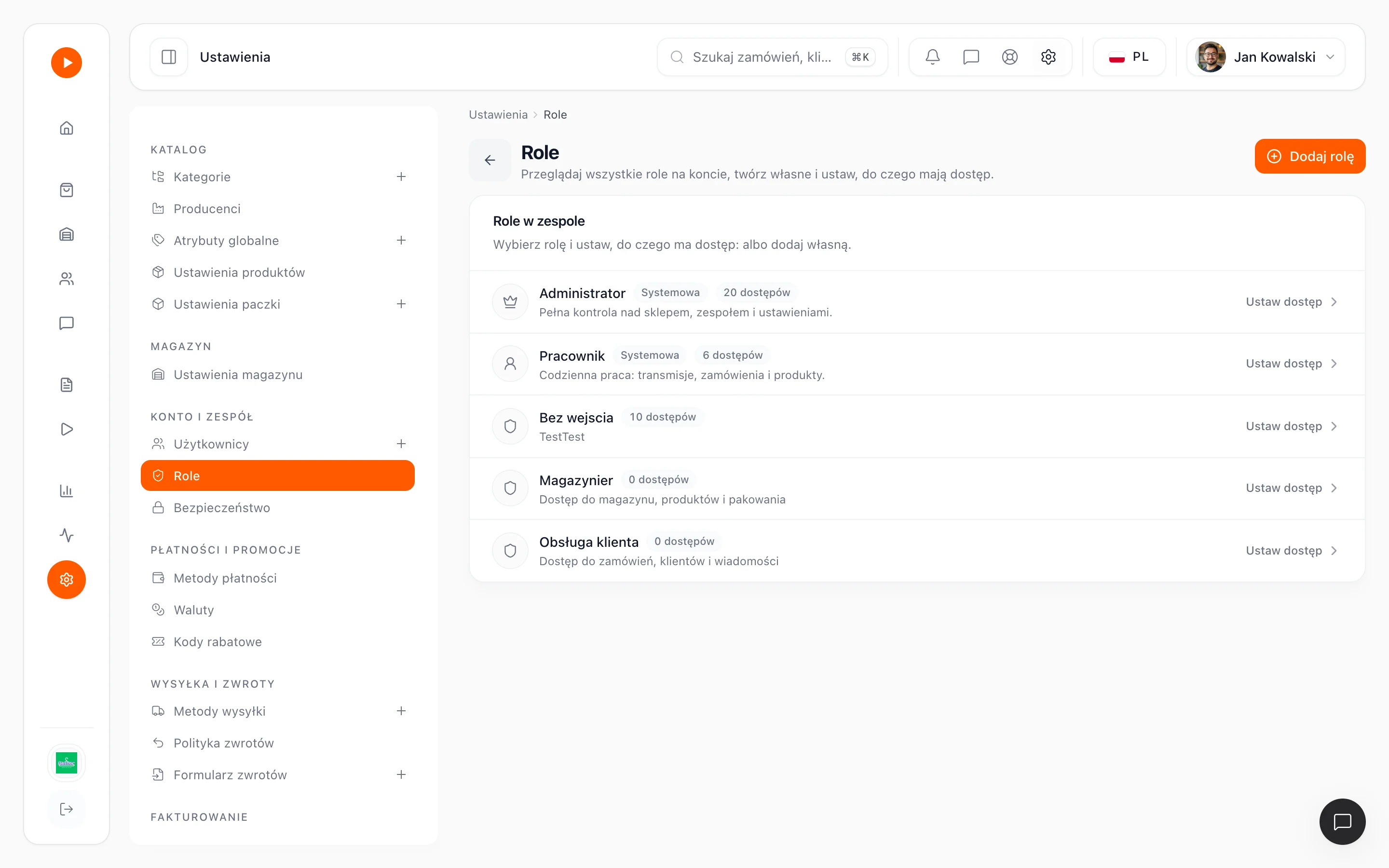Viewport: 1389px width, 868px height.
Task: Click the green shop logo thumbnail
Action: [67, 763]
